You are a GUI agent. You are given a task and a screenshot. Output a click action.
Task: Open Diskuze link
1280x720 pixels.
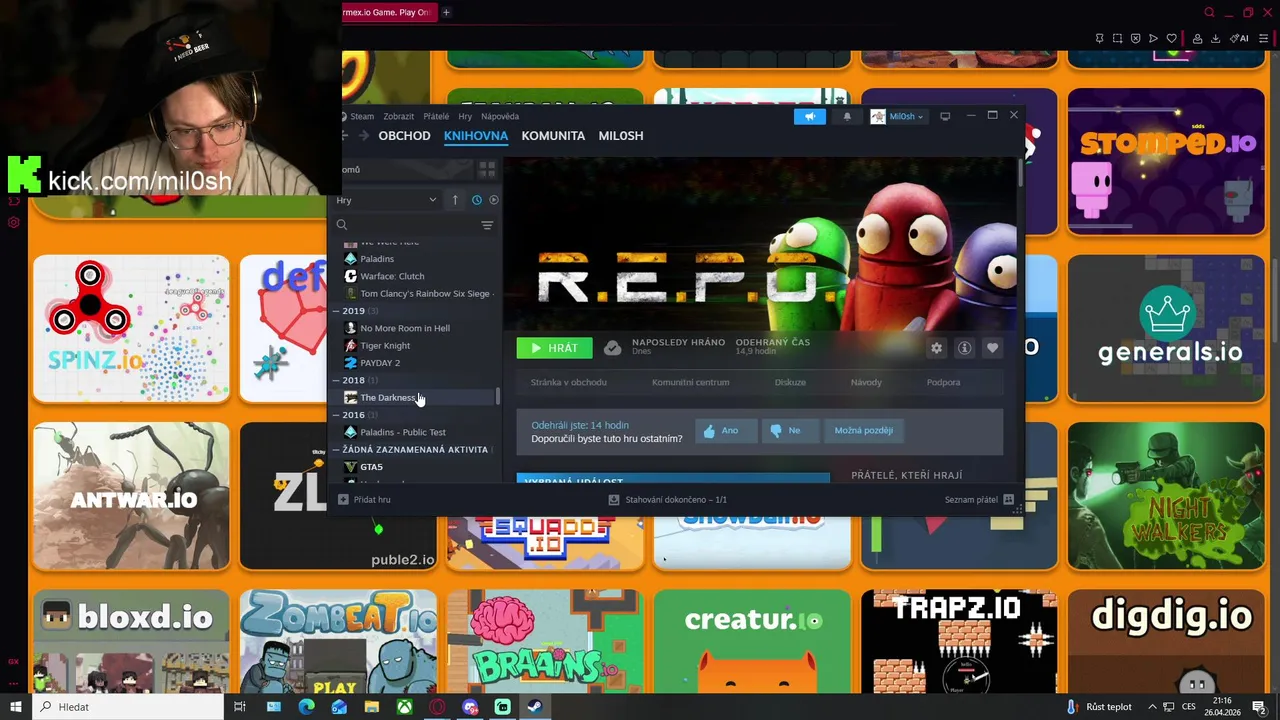pyautogui.click(x=790, y=382)
